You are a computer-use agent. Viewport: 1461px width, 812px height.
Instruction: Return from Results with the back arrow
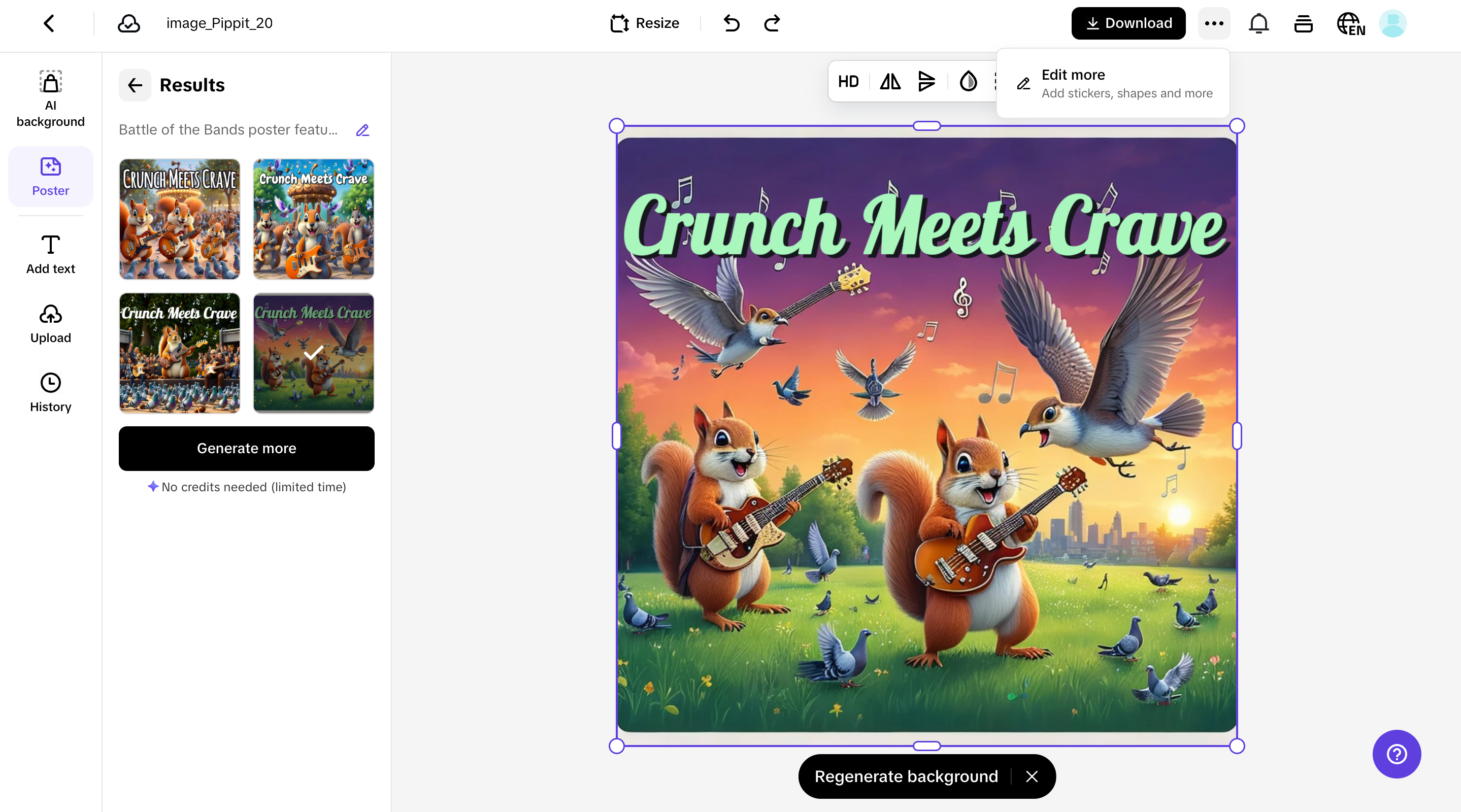(x=135, y=85)
